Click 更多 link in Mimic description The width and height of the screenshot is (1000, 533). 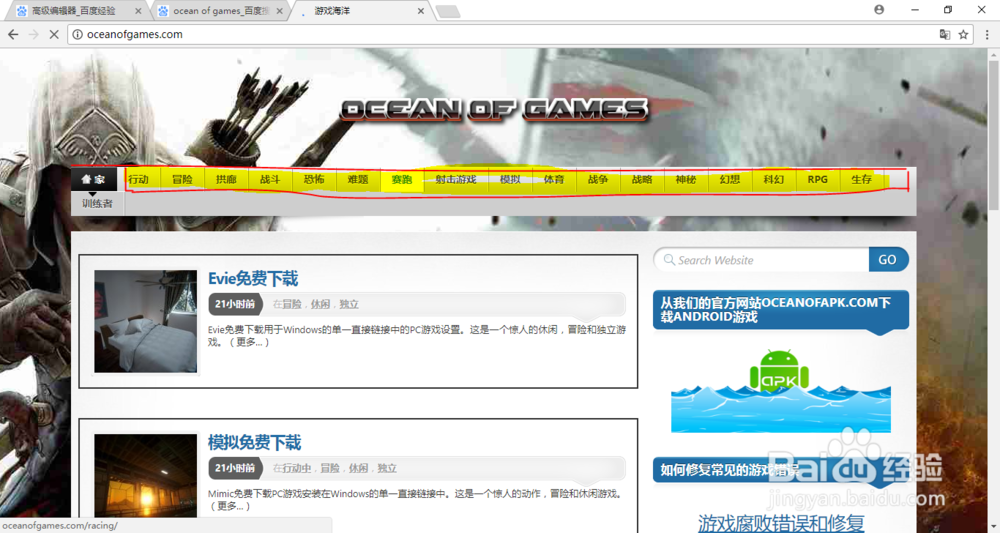(x=230, y=506)
